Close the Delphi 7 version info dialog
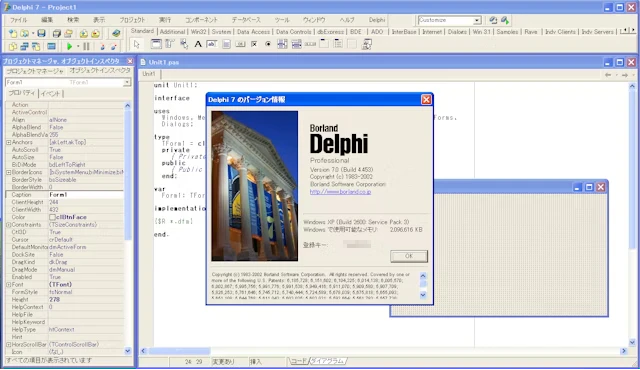Image resolution: width=640 pixels, height=370 pixels. (426, 100)
